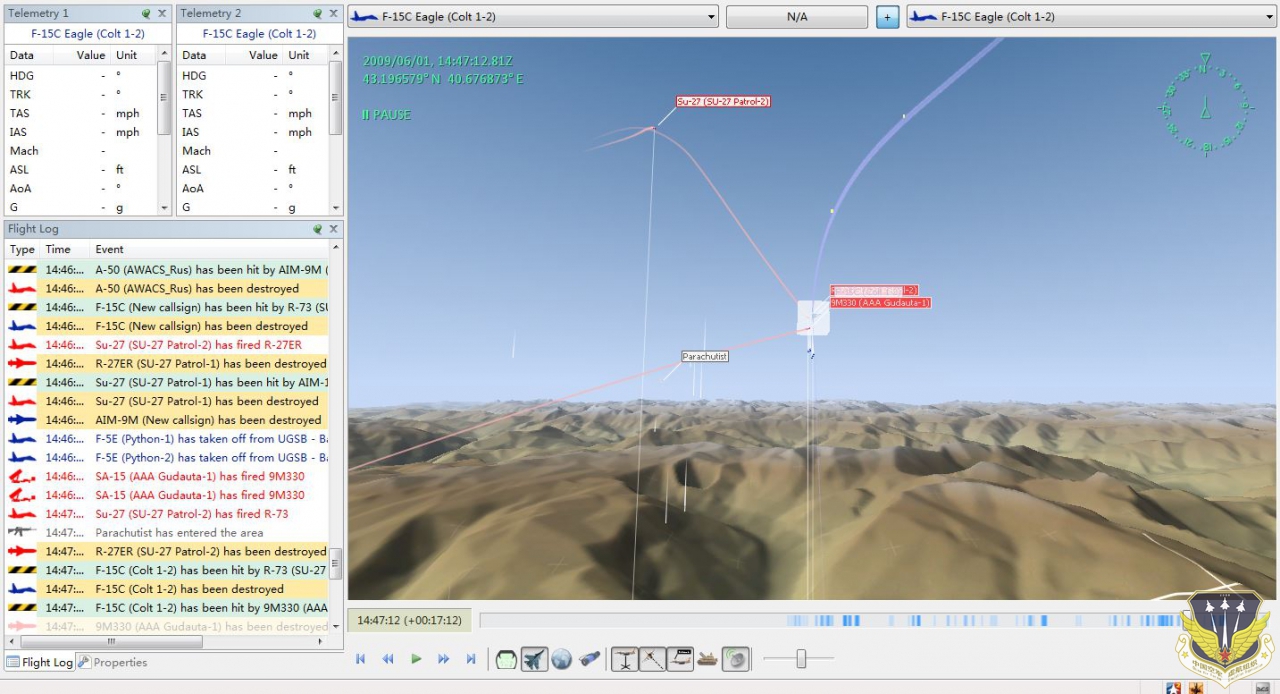Image resolution: width=1280 pixels, height=694 pixels.
Task: Sort Flight Log by Event column
Action: pyautogui.click(x=209, y=249)
